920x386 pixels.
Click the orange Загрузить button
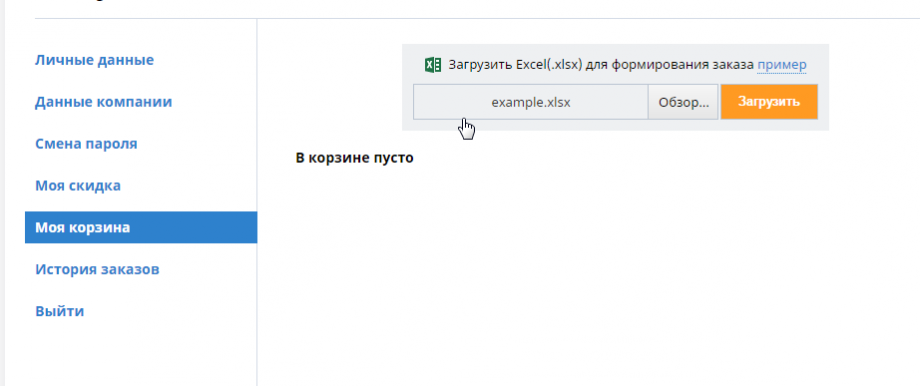(769, 102)
